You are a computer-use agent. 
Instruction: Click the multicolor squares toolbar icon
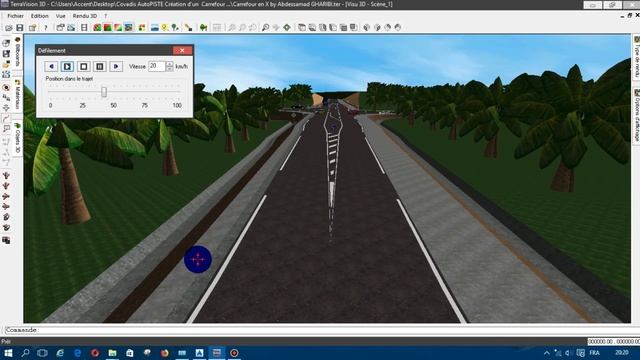coord(142,28)
